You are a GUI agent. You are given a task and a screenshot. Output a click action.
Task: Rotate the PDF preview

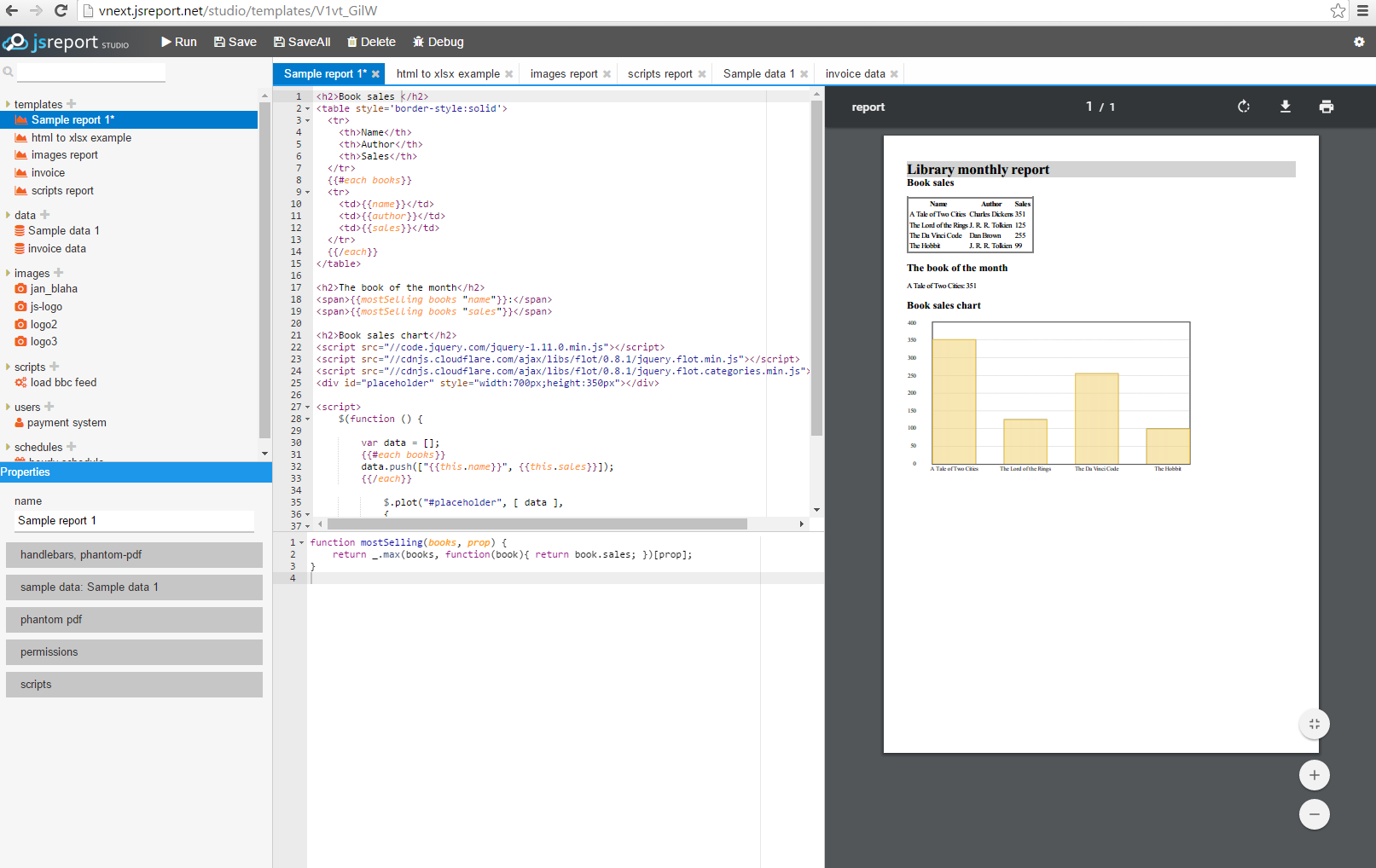coord(1244,107)
